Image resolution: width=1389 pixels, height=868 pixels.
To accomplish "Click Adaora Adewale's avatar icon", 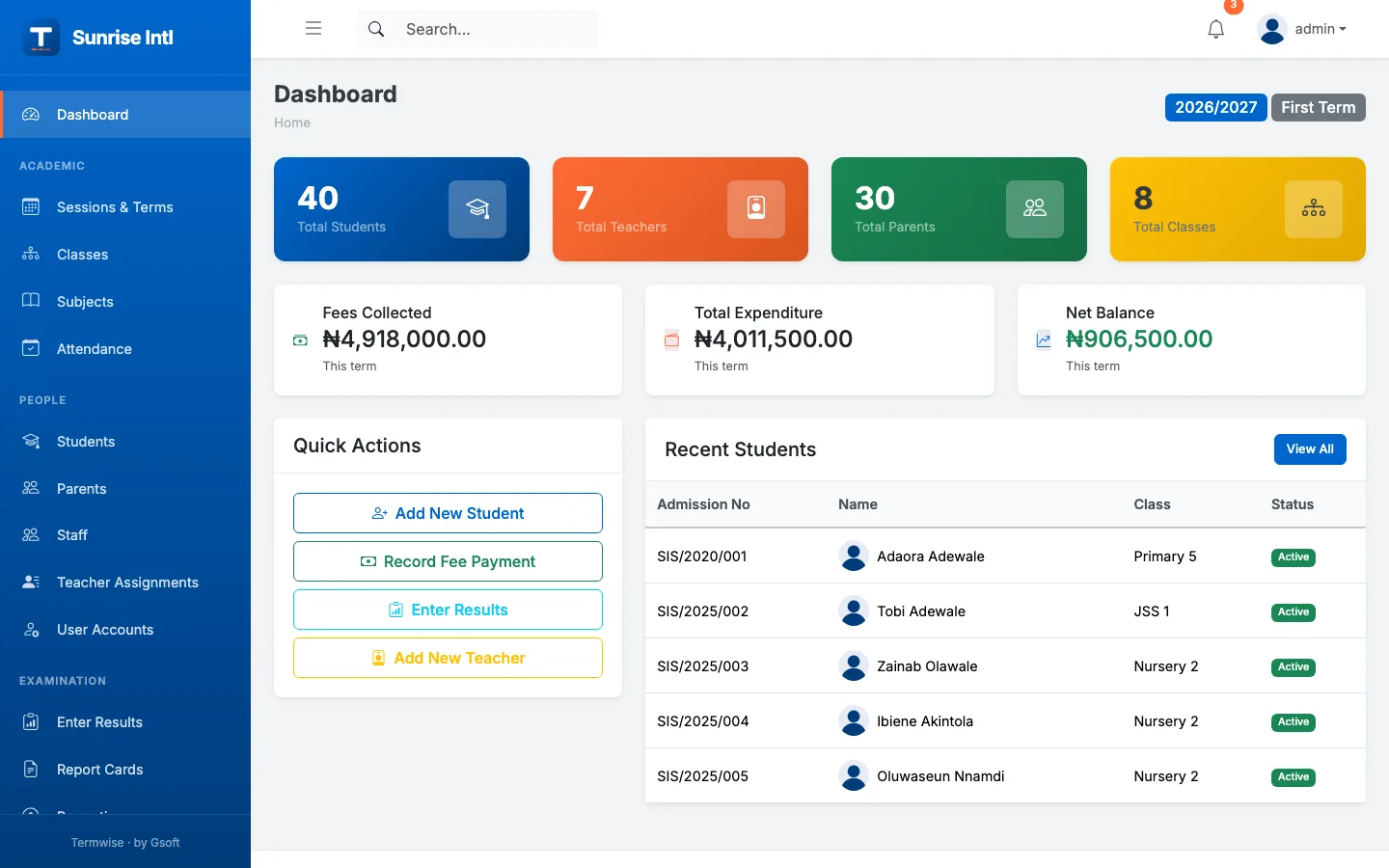I will [x=854, y=556].
